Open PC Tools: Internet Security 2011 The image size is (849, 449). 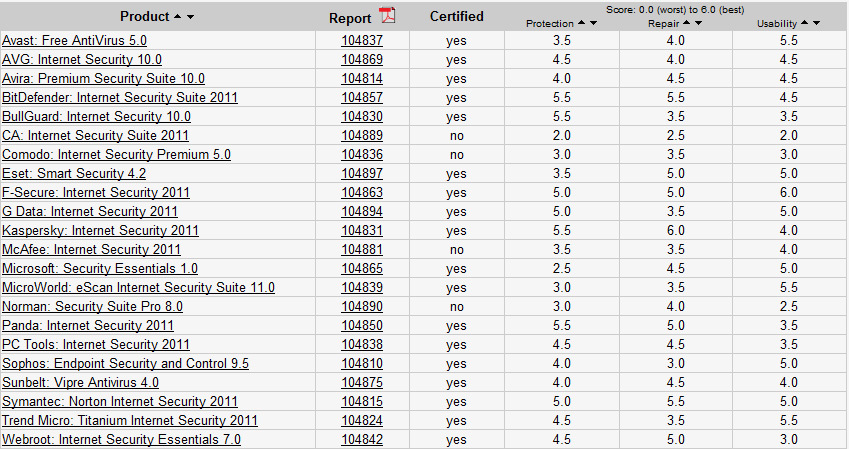(96, 344)
